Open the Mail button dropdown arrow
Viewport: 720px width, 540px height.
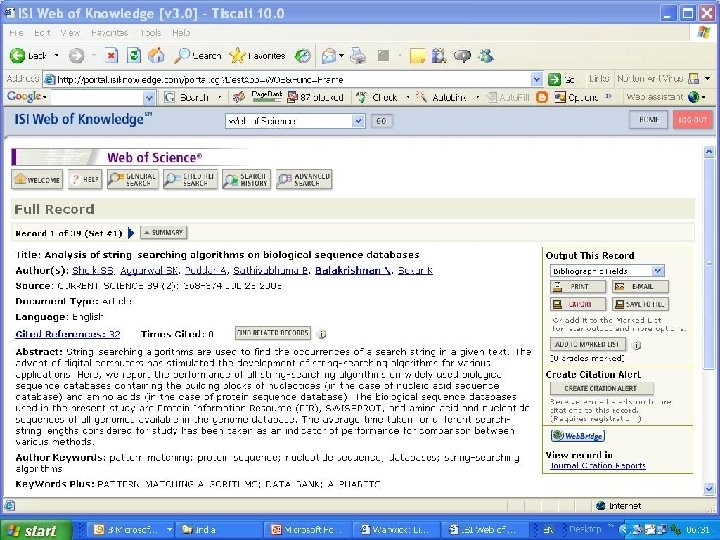point(342,56)
